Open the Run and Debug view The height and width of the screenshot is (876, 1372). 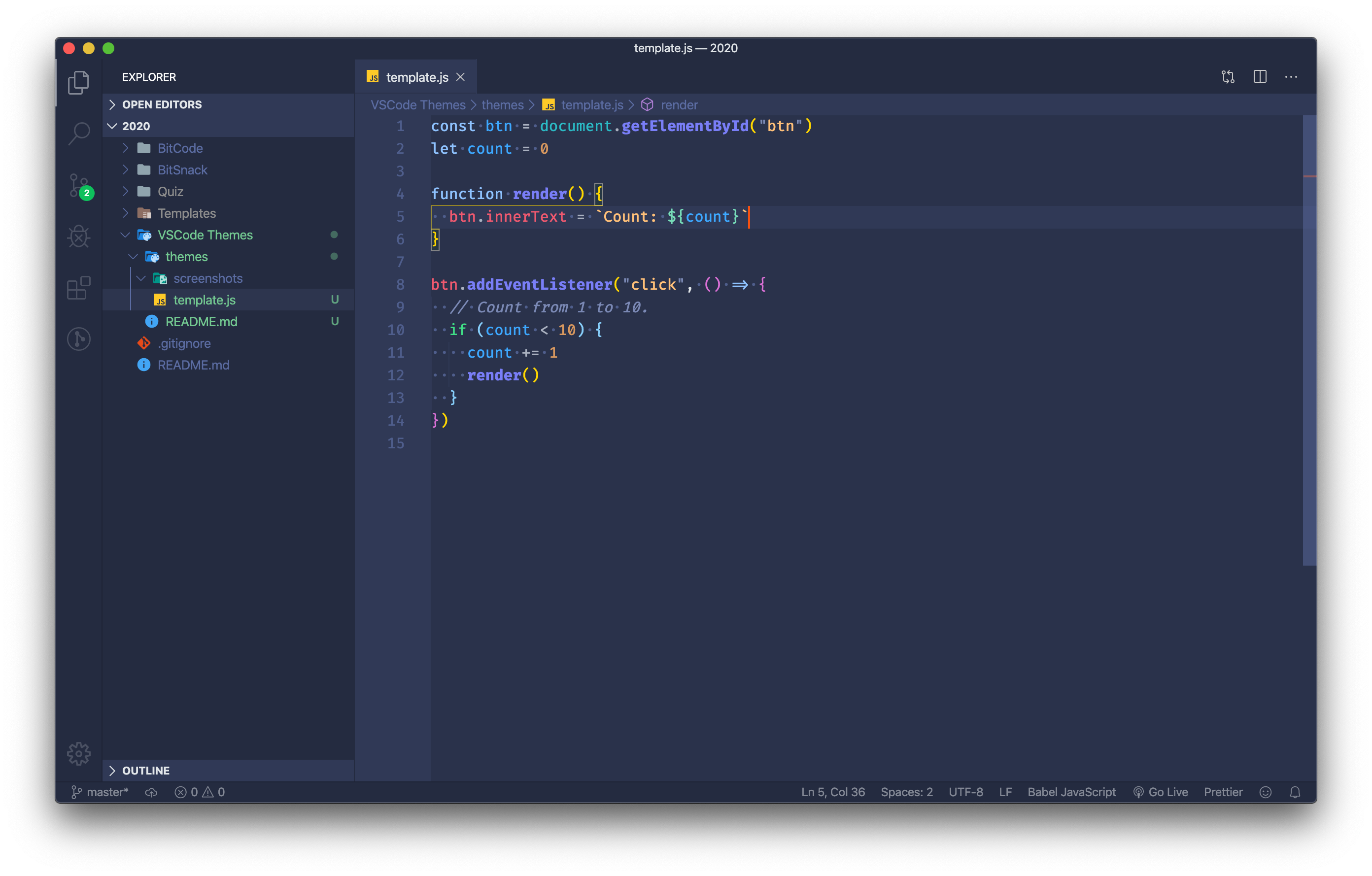(x=79, y=236)
